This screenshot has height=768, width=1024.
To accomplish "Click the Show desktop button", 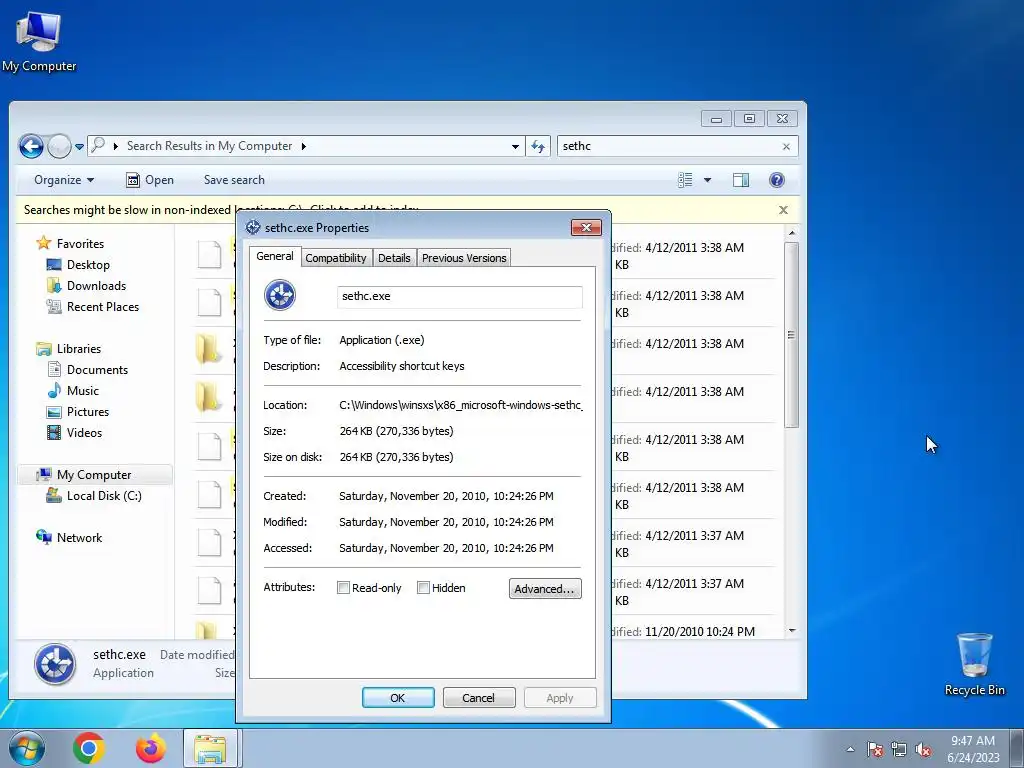I will pyautogui.click(x=1017, y=749).
